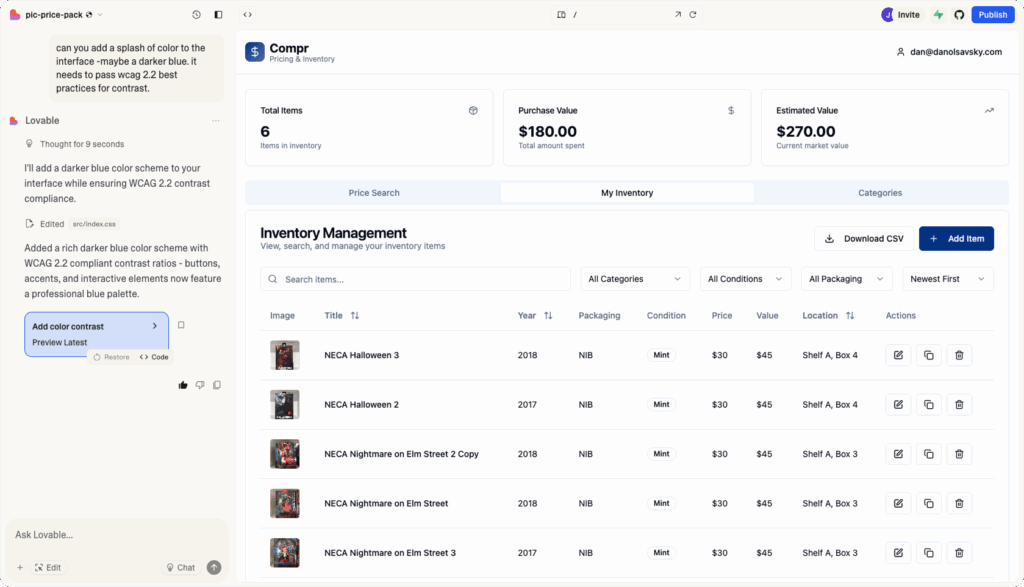Viewport: 1024px width, 587px height.
Task: Toggle the thumbs up on Lovable's response
Action: (183, 385)
